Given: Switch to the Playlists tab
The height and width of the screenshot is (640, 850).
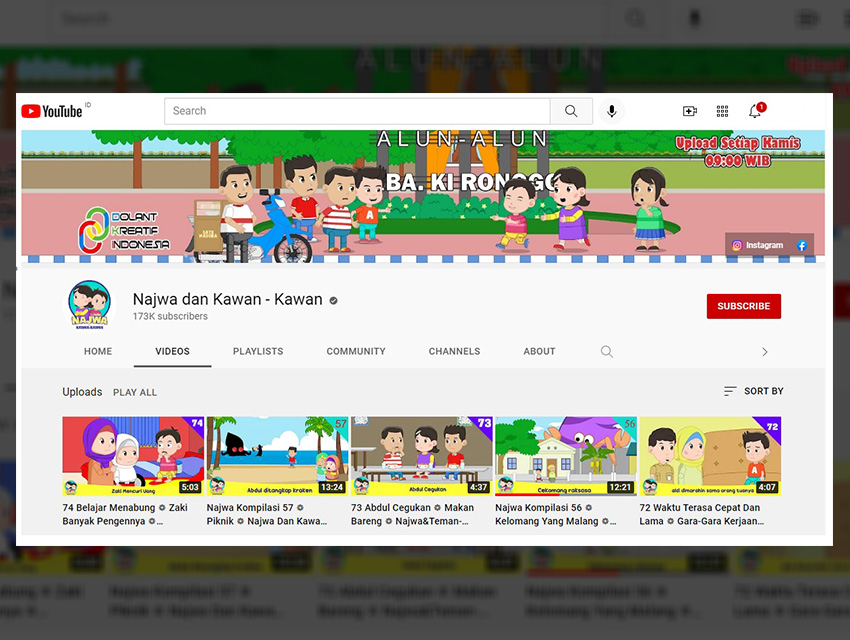Looking at the screenshot, I should [x=258, y=352].
